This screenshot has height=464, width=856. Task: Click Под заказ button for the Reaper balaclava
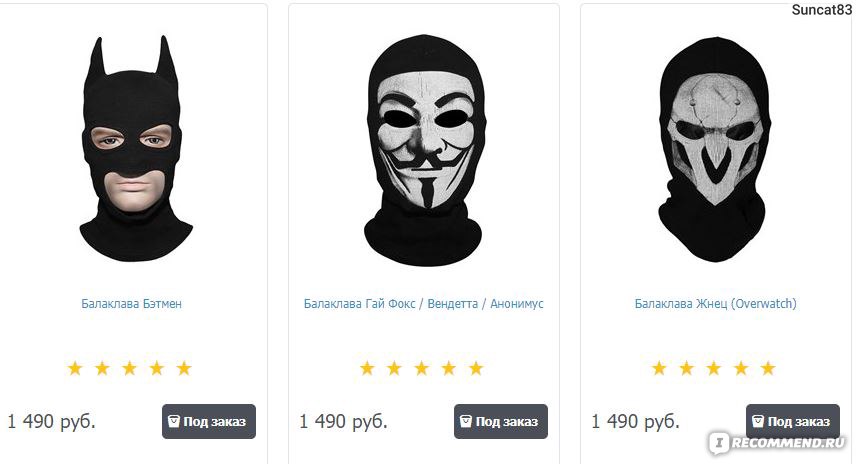pyautogui.click(x=793, y=421)
